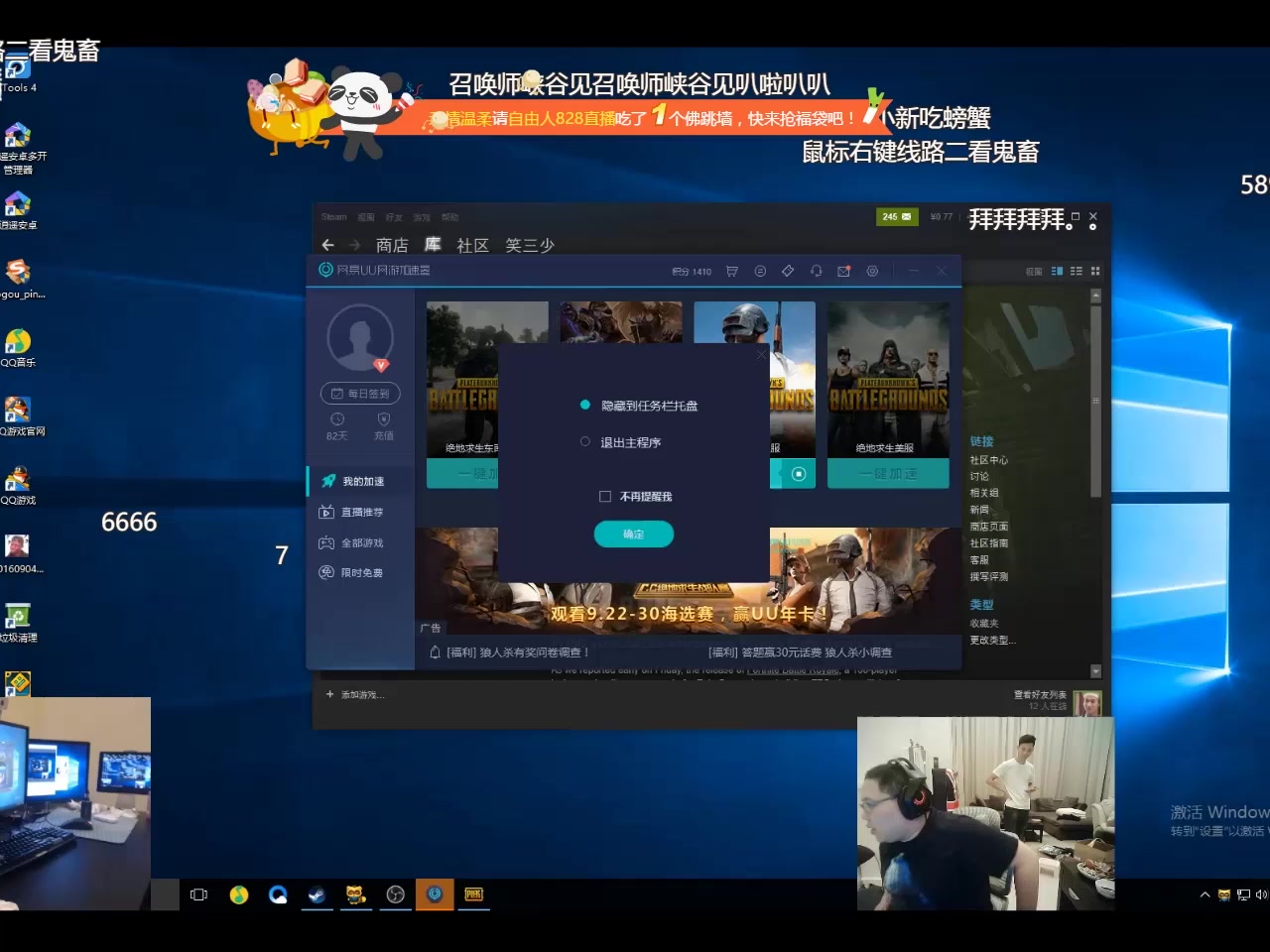Select 退出主程序 radio option
The image size is (1270, 952).
coord(621,442)
